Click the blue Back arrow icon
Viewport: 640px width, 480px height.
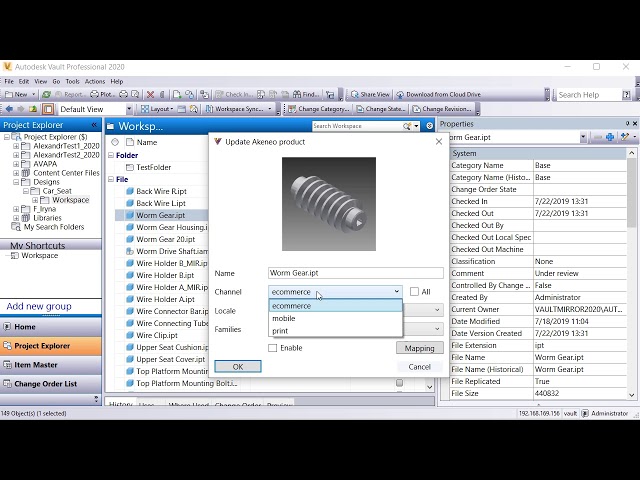(9, 109)
